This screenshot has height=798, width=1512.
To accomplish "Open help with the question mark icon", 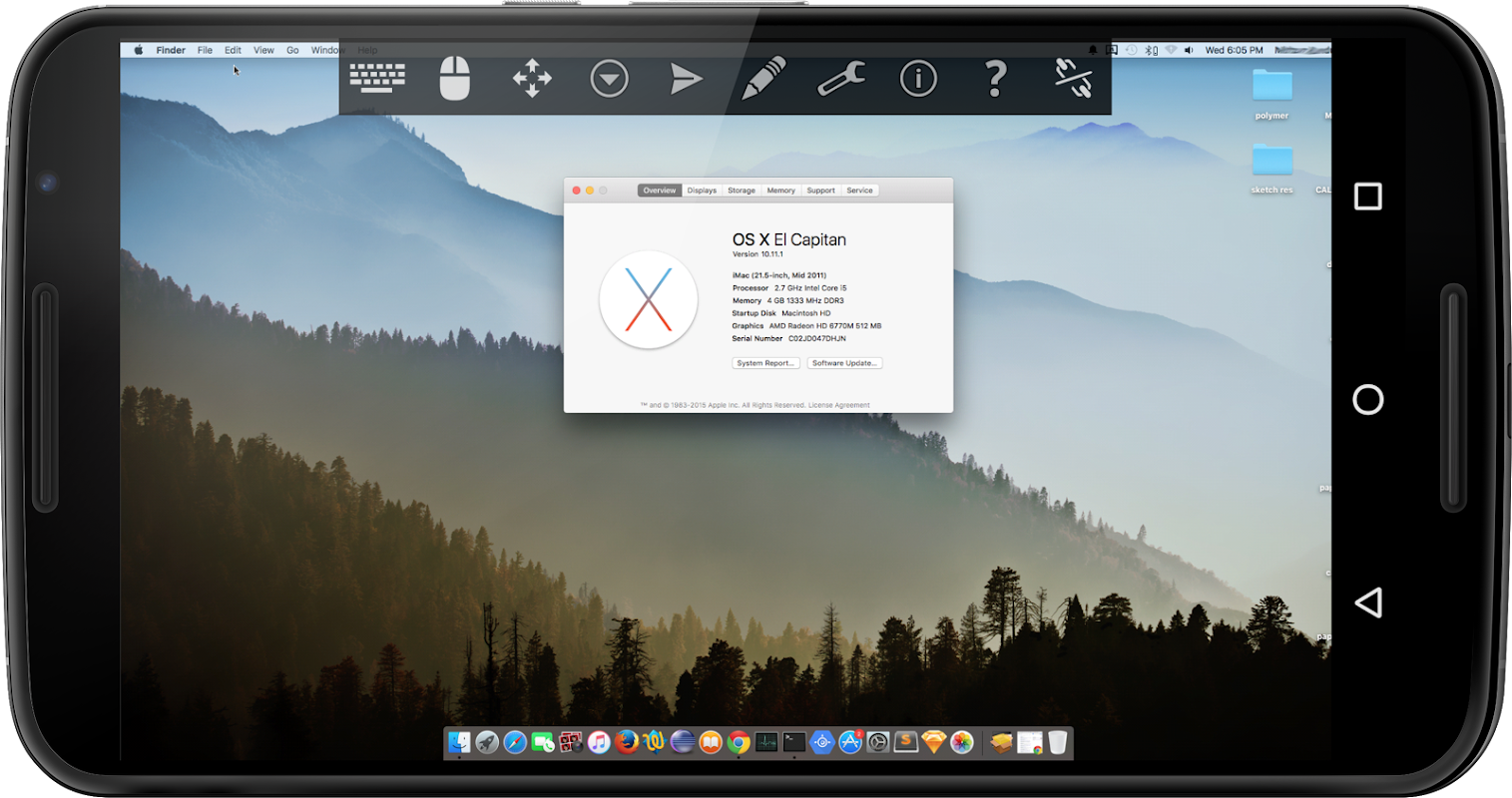I will coord(995,78).
